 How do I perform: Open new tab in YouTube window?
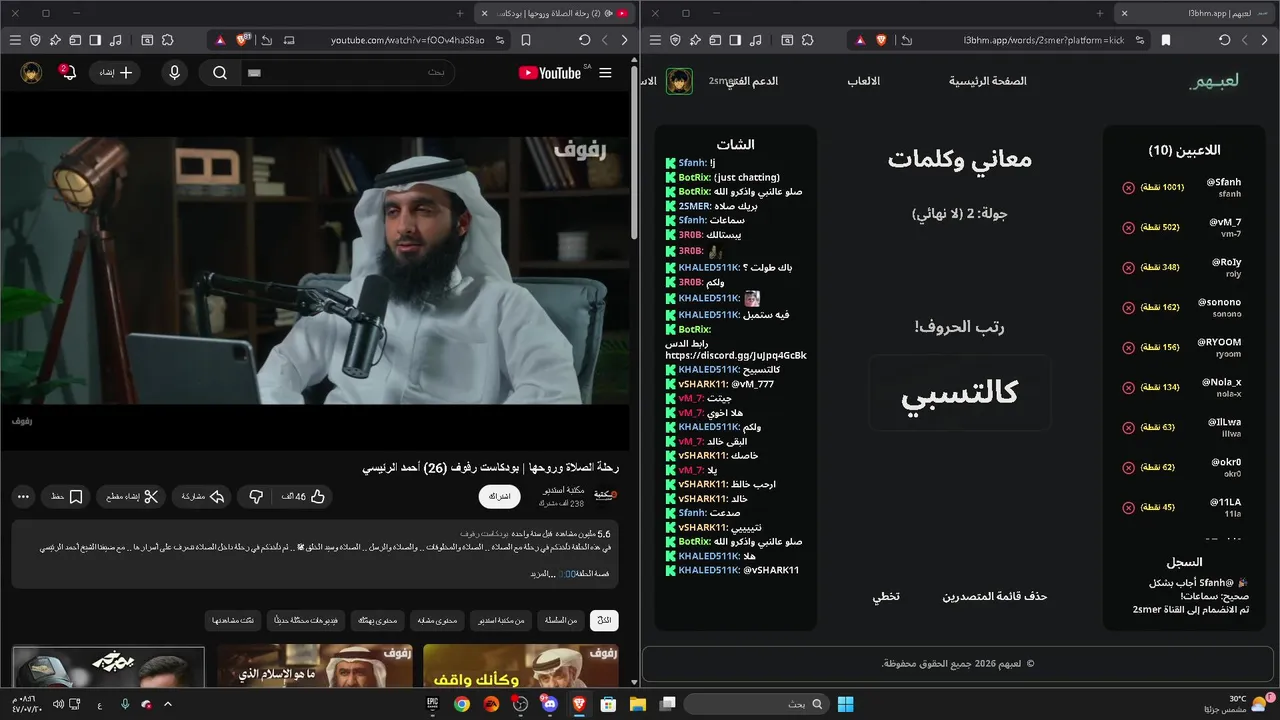tap(460, 13)
